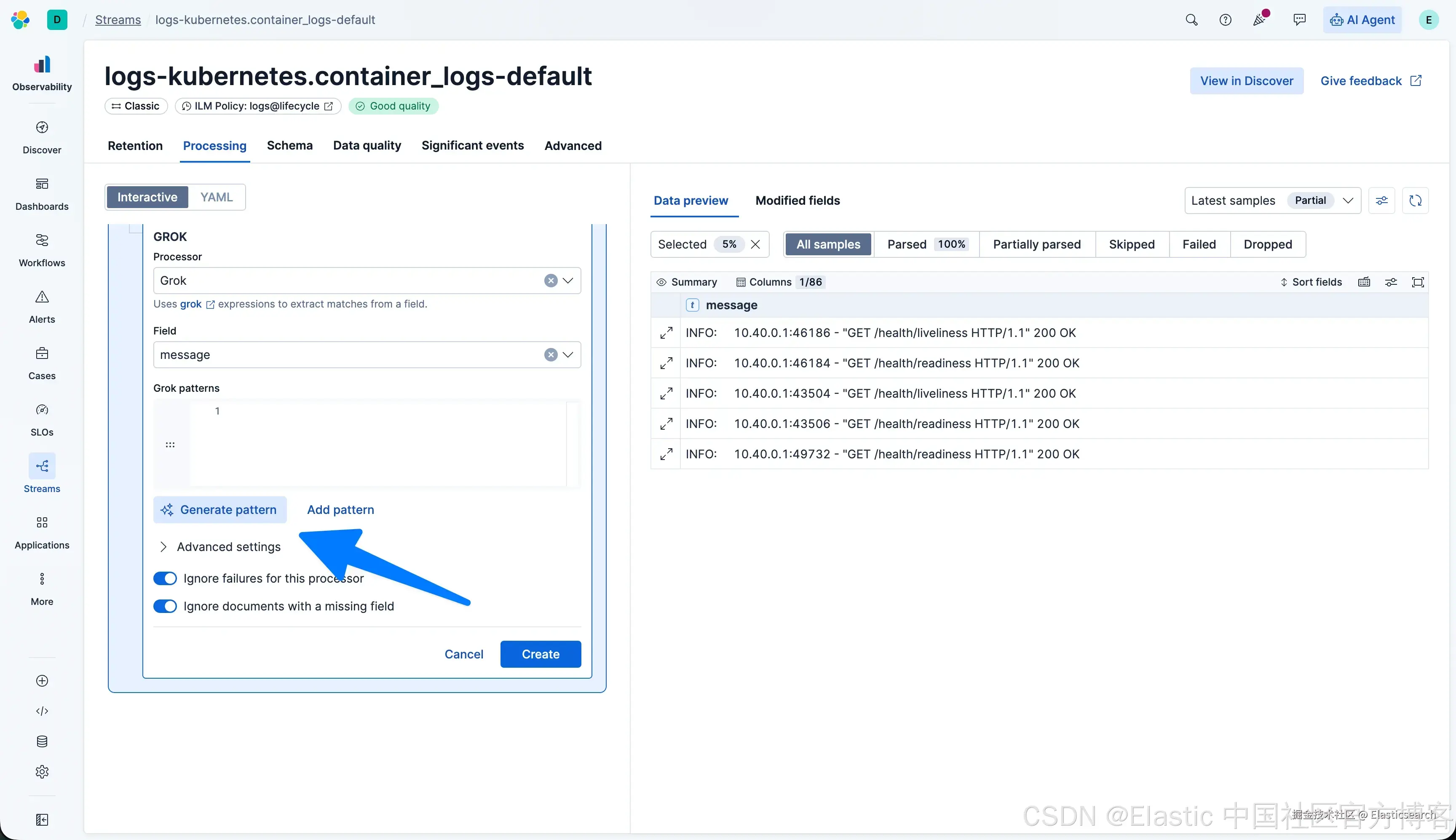Open the Processor Grok dropdown

(x=567, y=281)
